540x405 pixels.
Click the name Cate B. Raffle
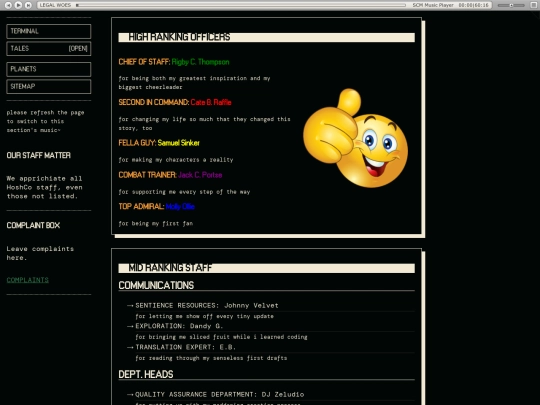211,102
